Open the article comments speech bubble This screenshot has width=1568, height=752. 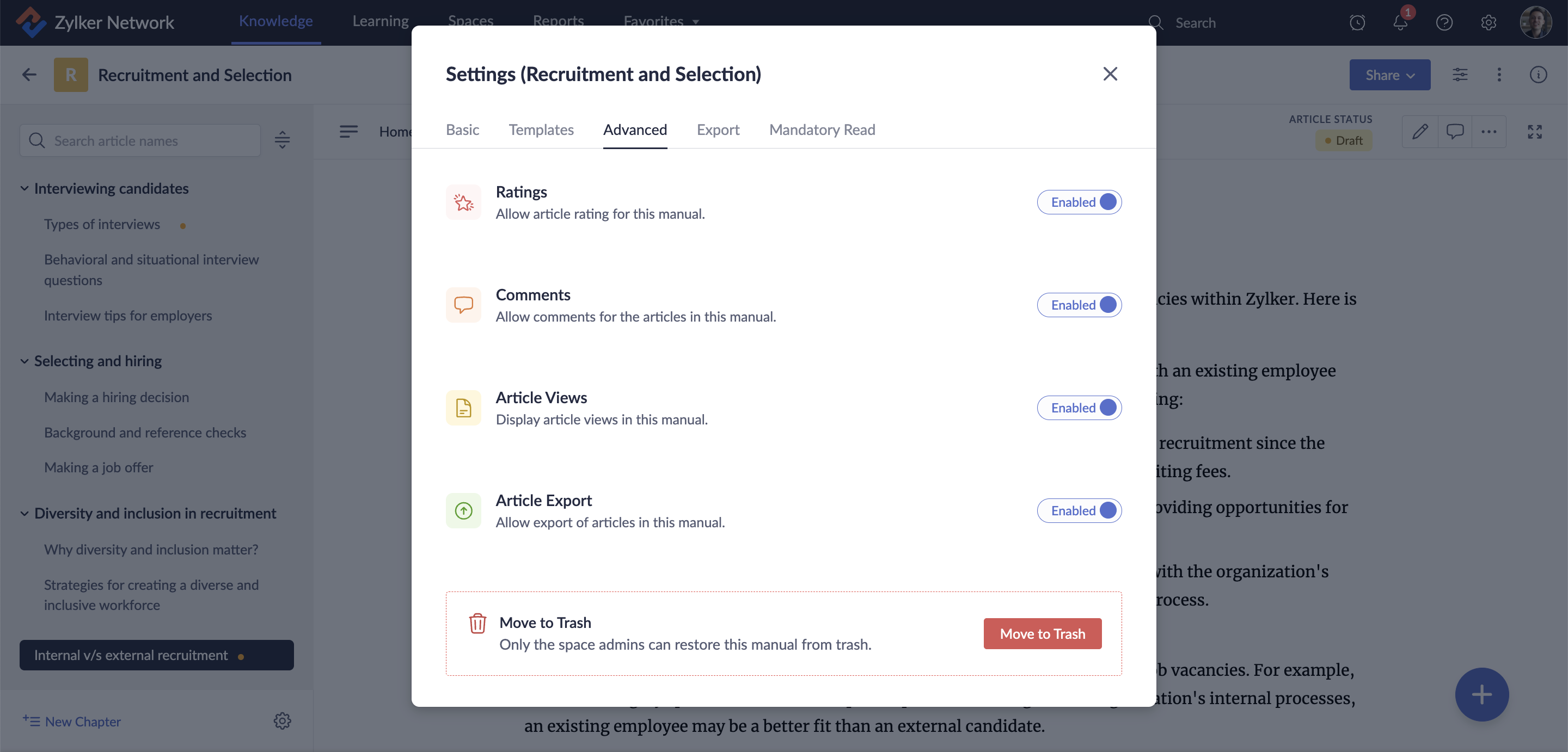[x=1455, y=132]
